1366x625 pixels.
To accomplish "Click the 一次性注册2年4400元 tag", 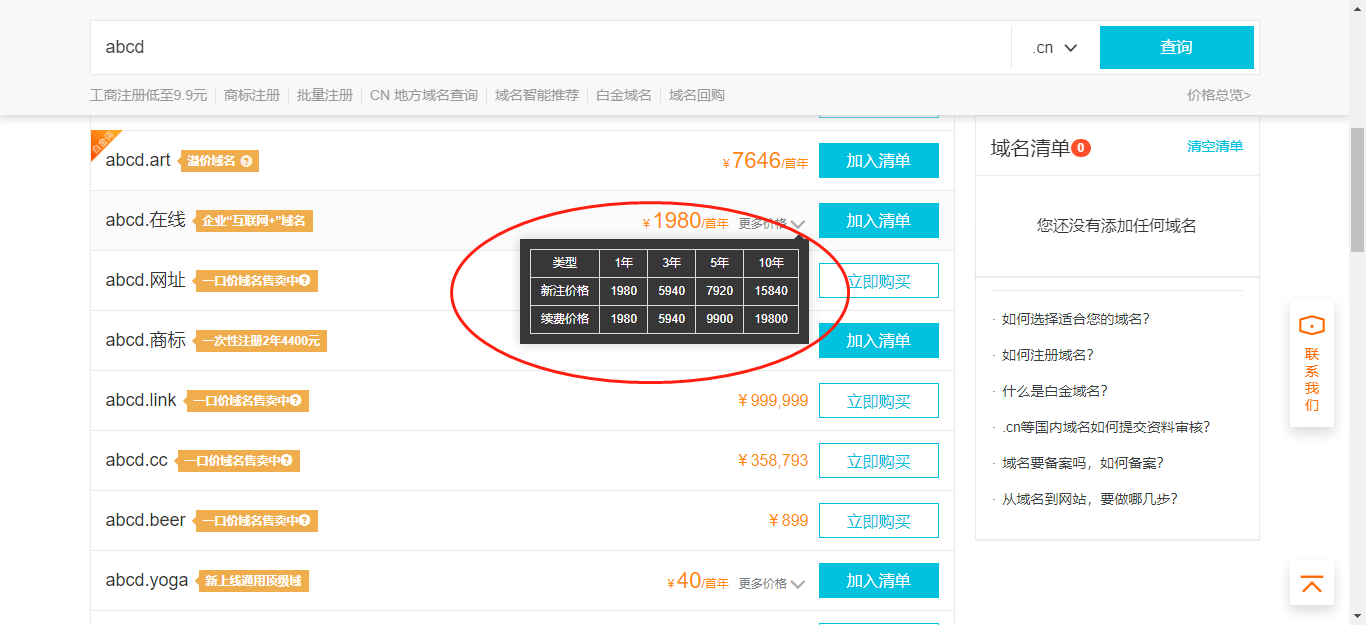I will point(261,341).
